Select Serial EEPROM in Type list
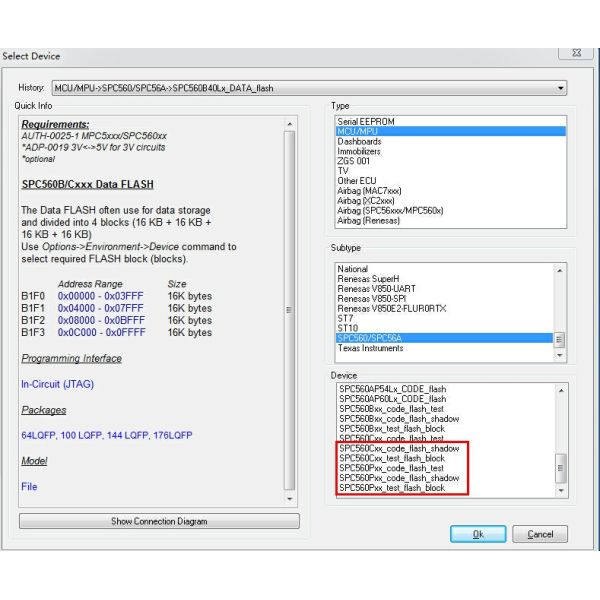The image size is (600, 600). (x=366, y=122)
